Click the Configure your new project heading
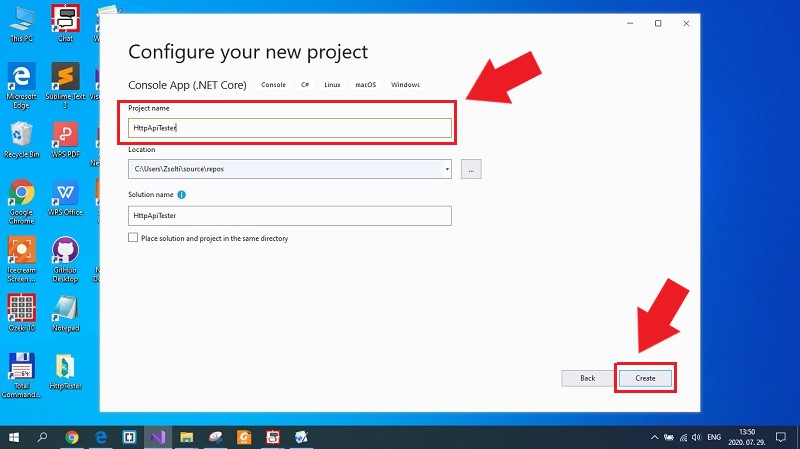The height and width of the screenshot is (449, 800). coord(248,52)
